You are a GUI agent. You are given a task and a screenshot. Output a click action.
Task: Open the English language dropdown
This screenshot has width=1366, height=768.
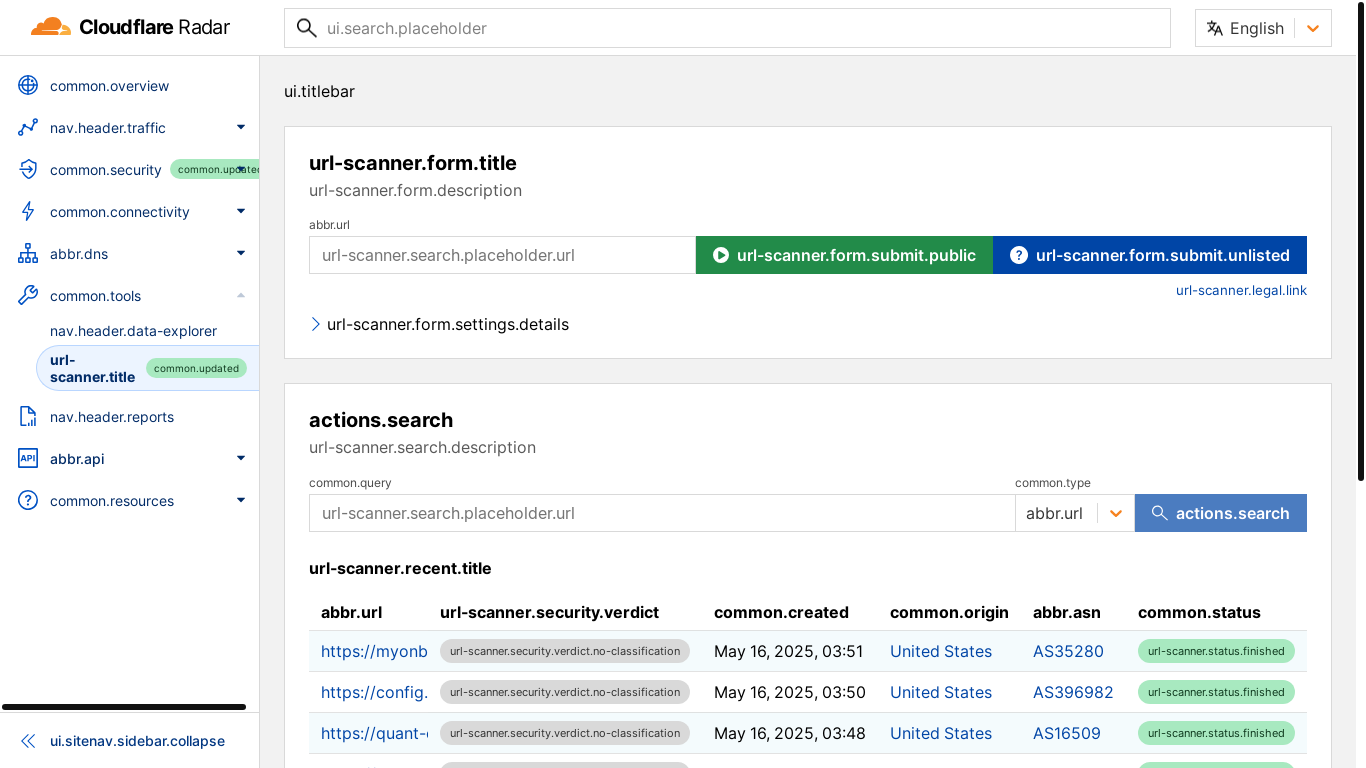click(x=1263, y=28)
